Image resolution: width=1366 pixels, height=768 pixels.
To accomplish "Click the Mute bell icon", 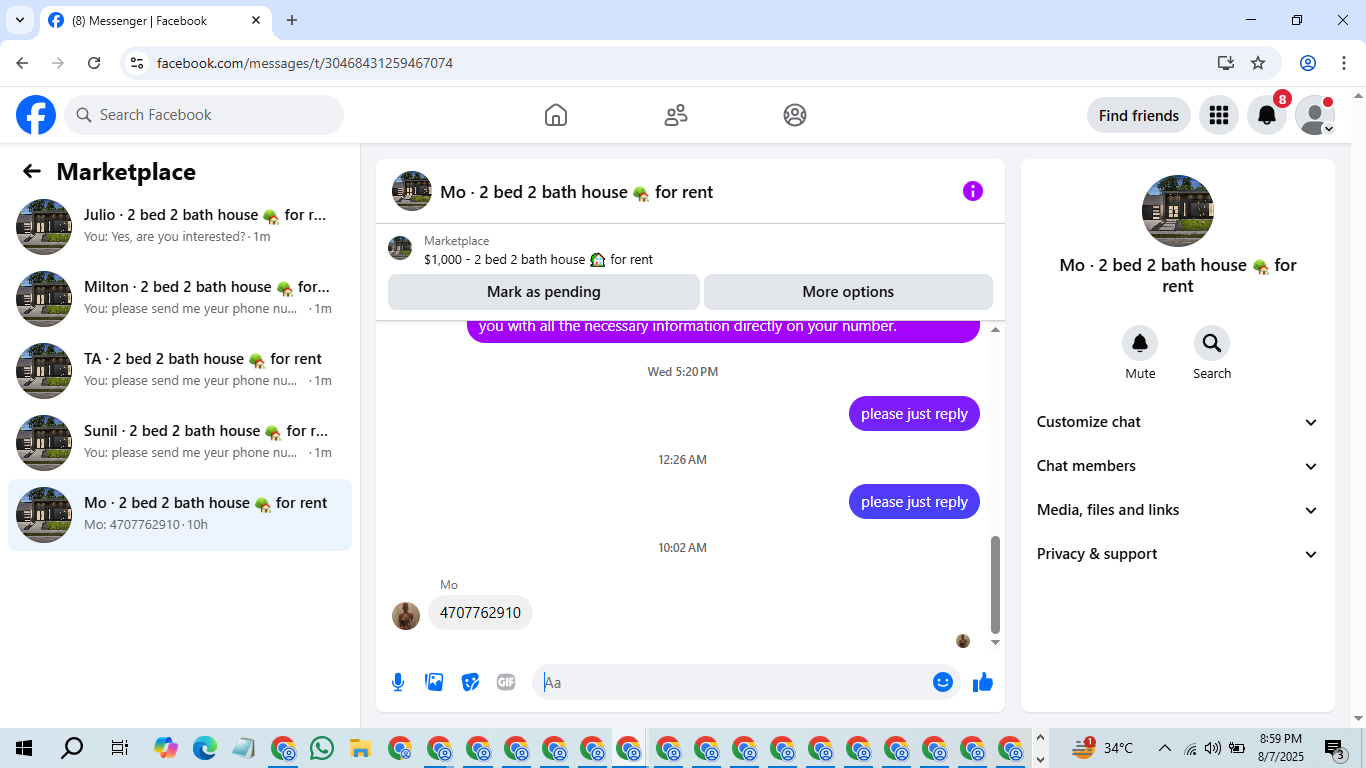I will [1140, 343].
